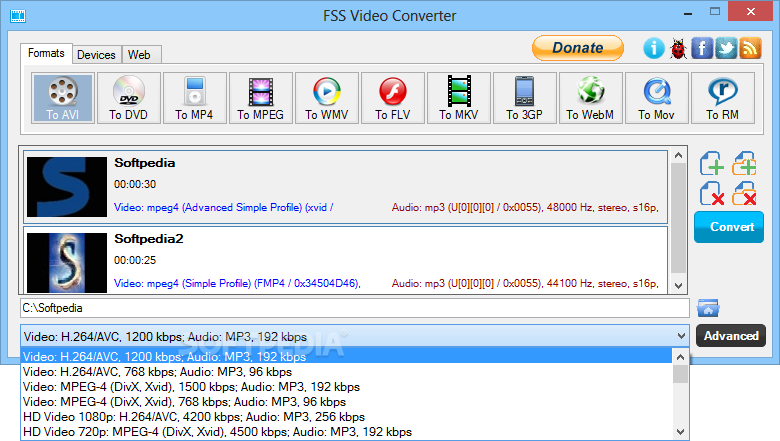This screenshot has height=441, width=780.
Task: Report a bug via ladybug icon
Action: pos(678,48)
